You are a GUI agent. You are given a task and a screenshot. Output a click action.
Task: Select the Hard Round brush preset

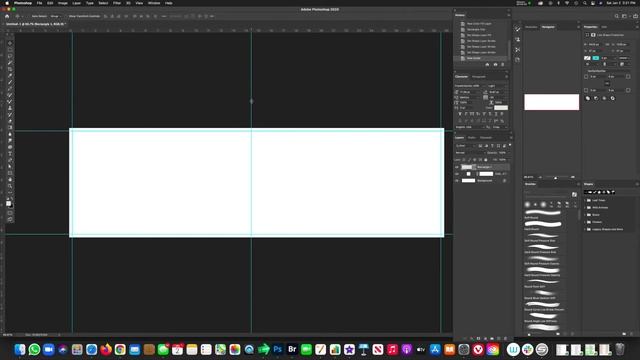[x=542, y=226]
